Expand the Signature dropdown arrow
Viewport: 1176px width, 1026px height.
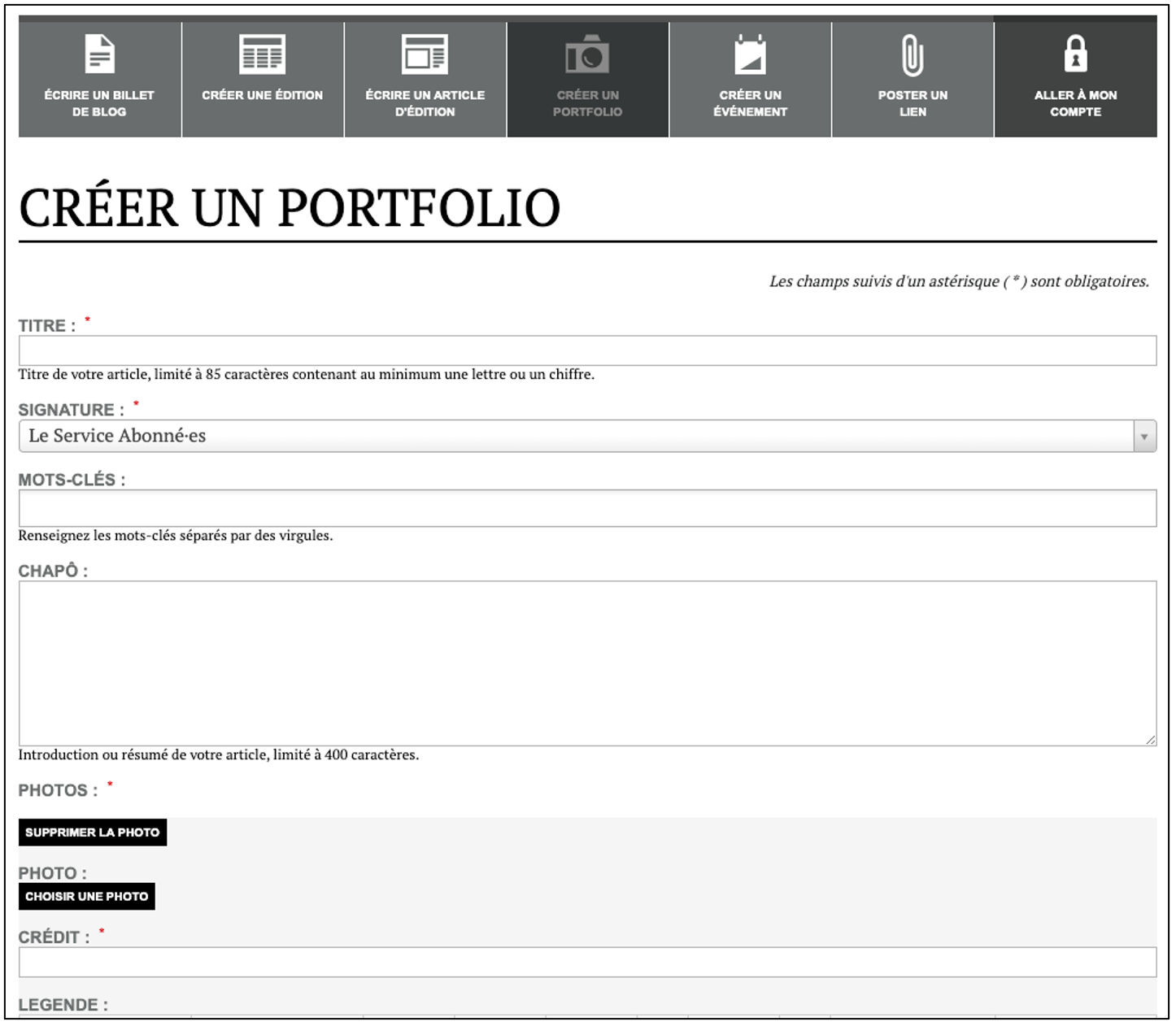coord(1144,437)
